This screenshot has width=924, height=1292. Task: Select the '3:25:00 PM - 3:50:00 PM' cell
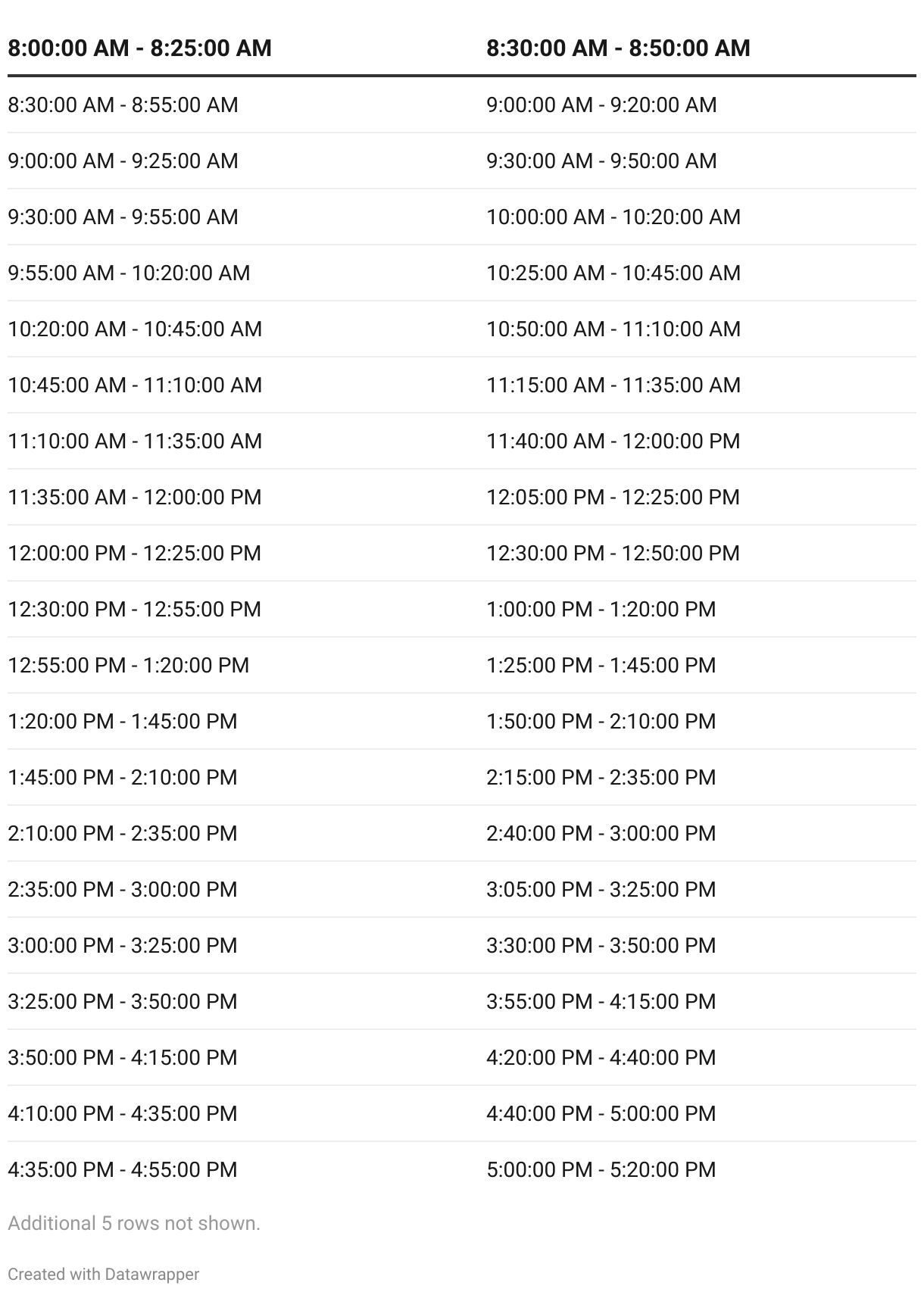tap(123, 1001)
